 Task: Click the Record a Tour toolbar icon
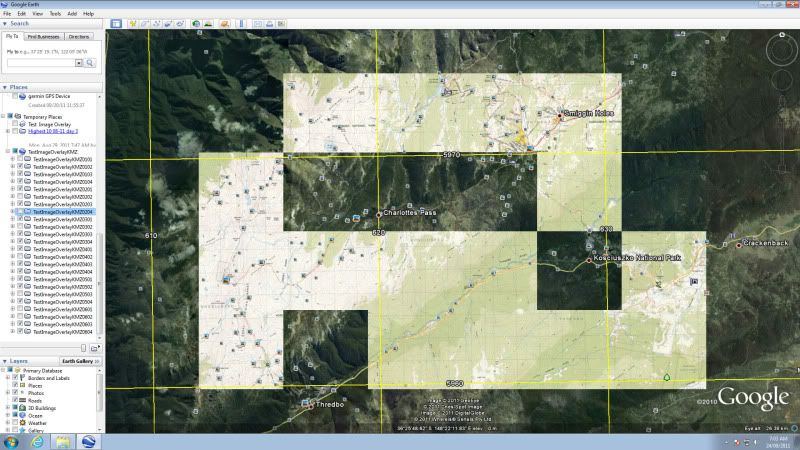click(180, 23)
